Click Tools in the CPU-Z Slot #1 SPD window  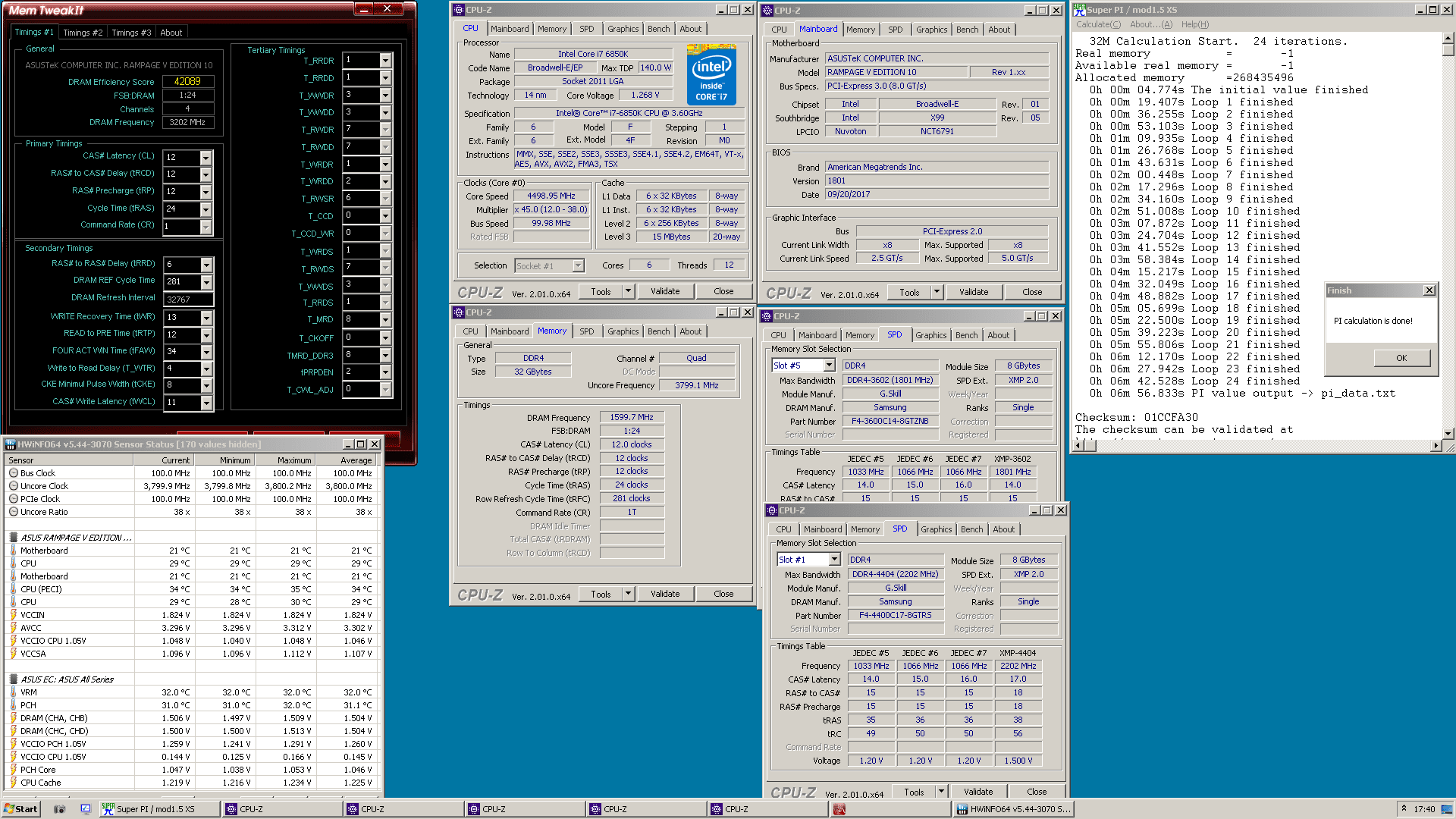pos(914,792)
